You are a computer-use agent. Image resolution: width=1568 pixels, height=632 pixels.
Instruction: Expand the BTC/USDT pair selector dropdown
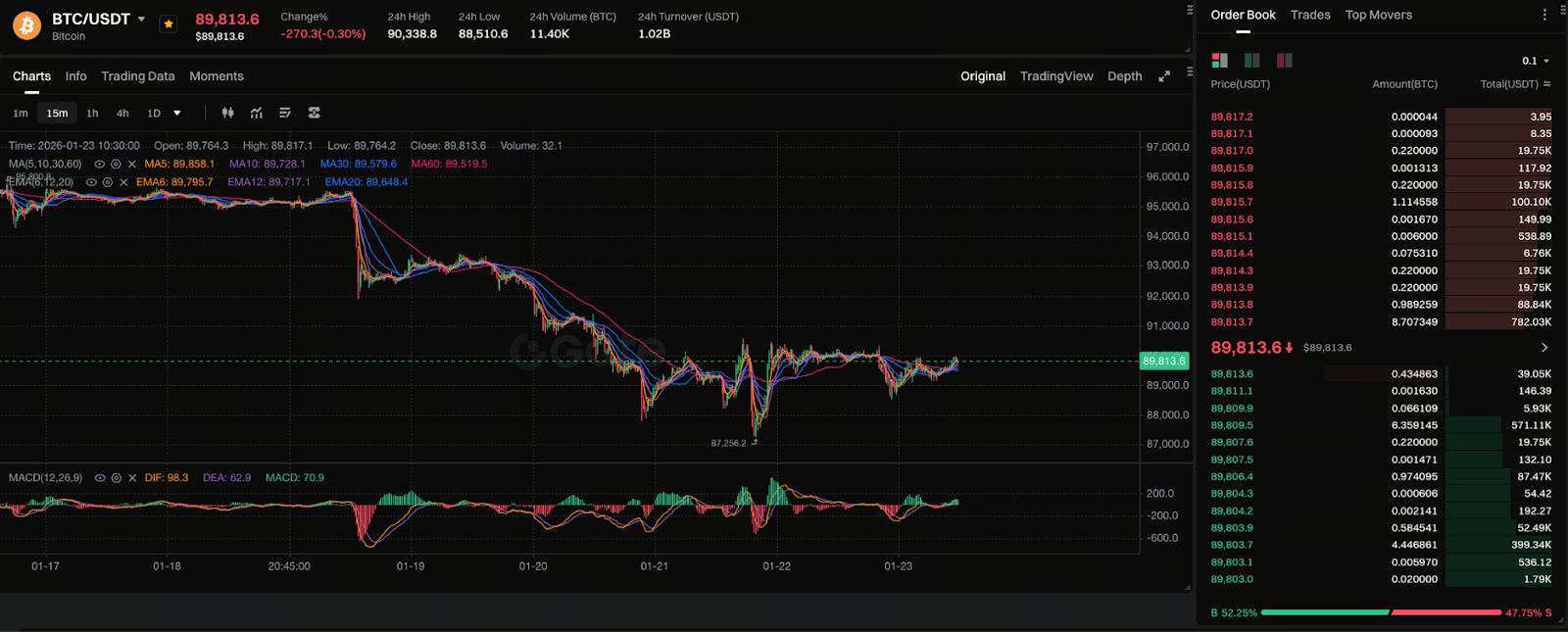(141, 20)
